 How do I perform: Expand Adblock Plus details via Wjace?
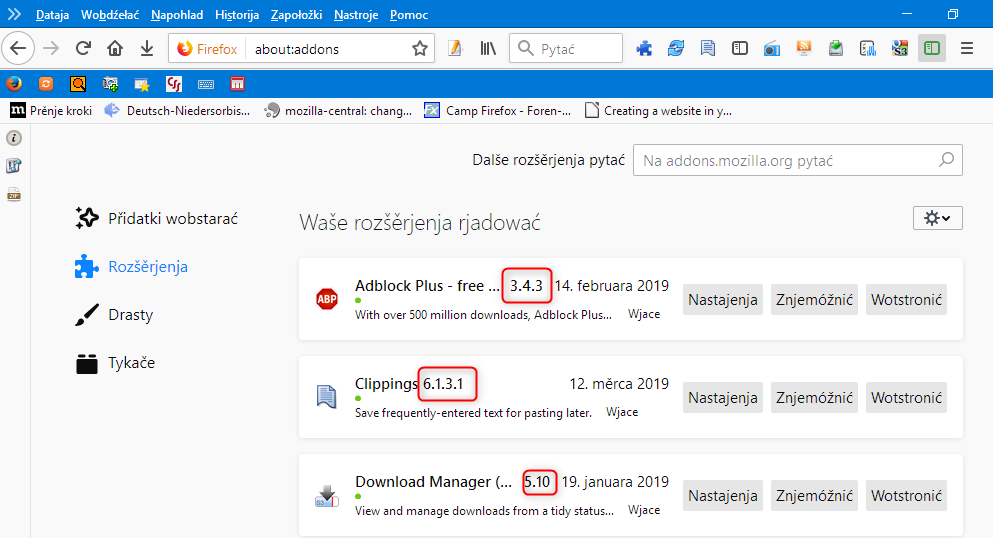tap(643, 314)
